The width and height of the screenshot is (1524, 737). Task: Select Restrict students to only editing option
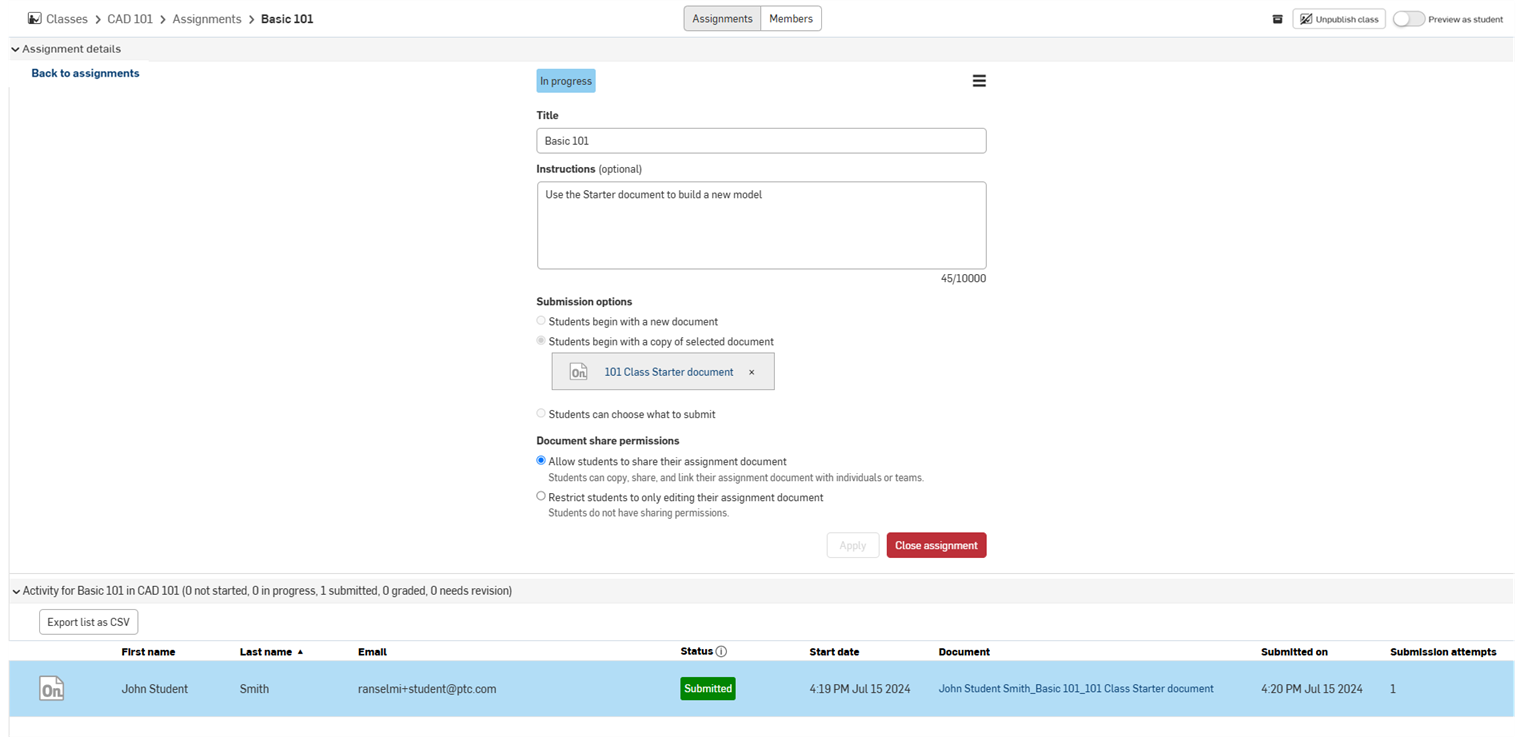point(541,496)
